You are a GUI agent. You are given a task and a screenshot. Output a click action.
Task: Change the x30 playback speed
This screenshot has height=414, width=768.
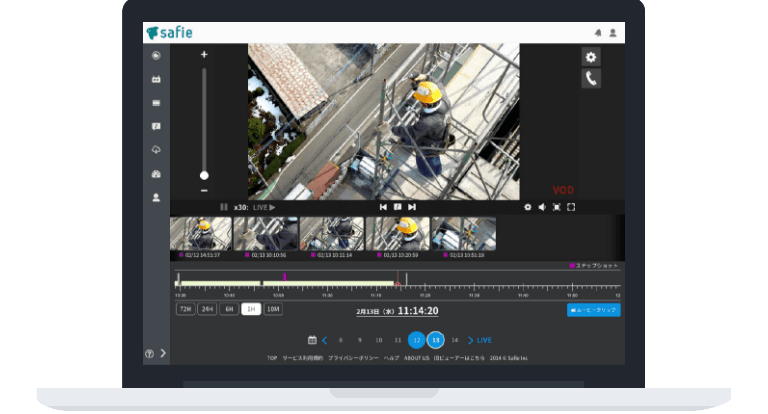(x=241, y=207)
